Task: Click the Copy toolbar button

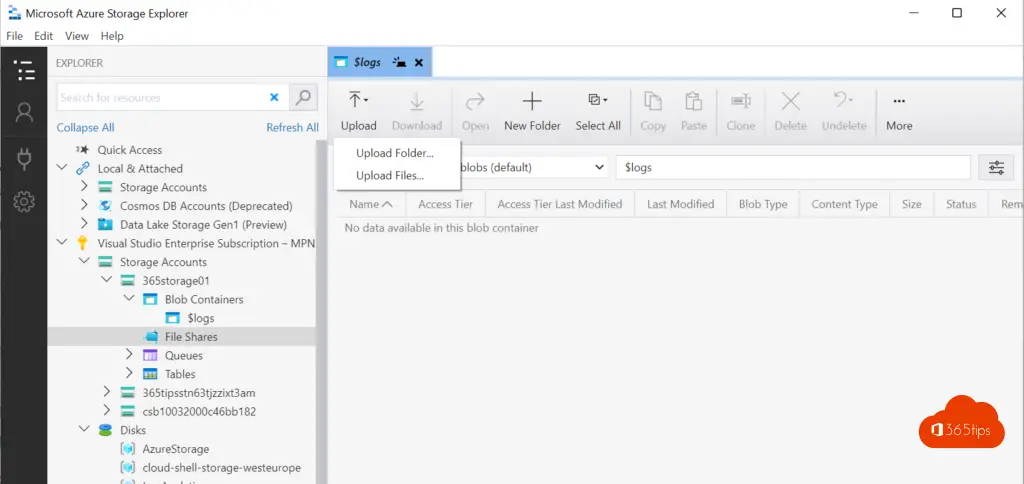Action: [x=652, y=111]
